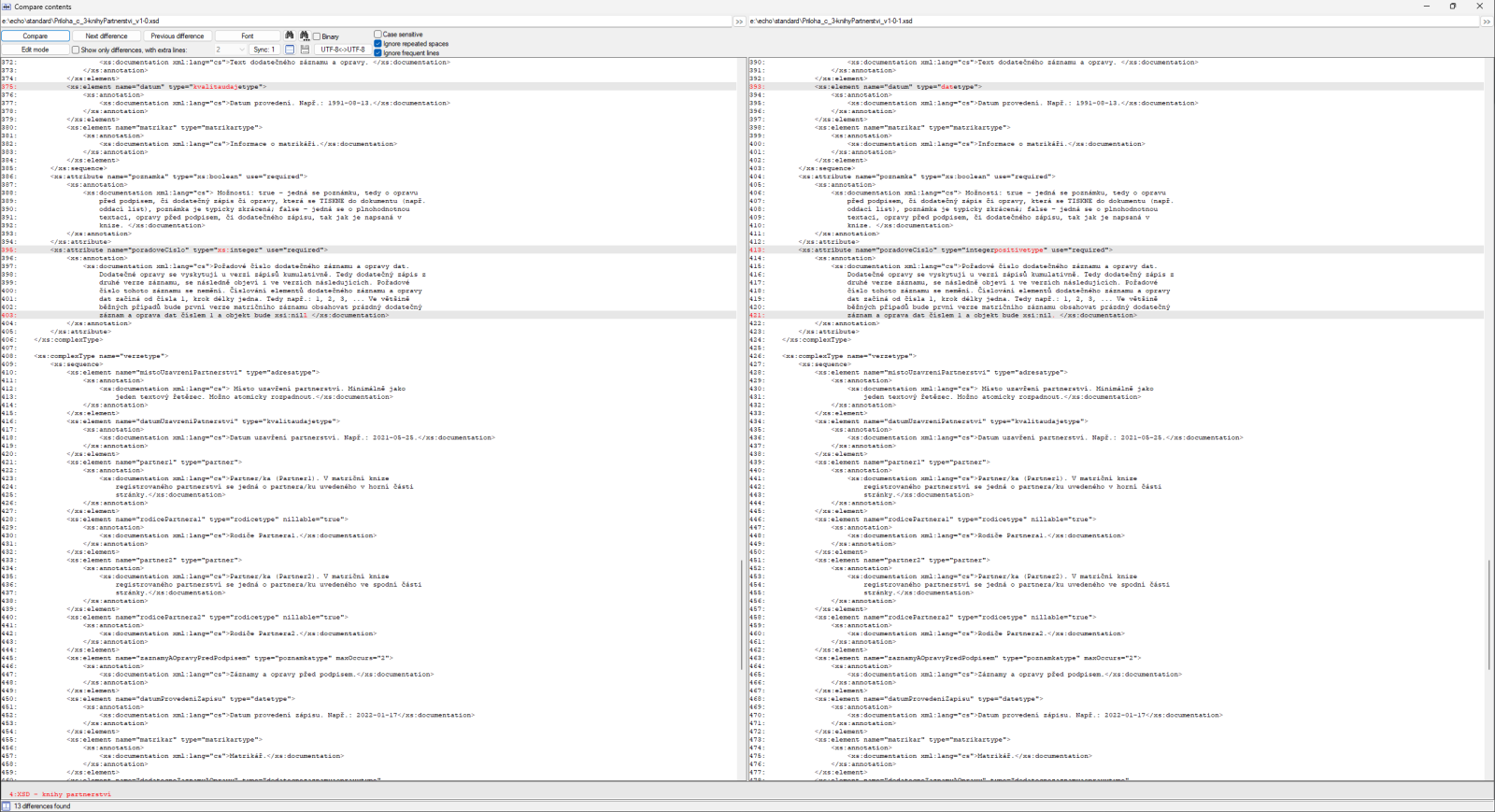Click left line 408 complexType verzetype
Image resolution: width=1495 pixels, height=812 pixels.
pos(101,356)
